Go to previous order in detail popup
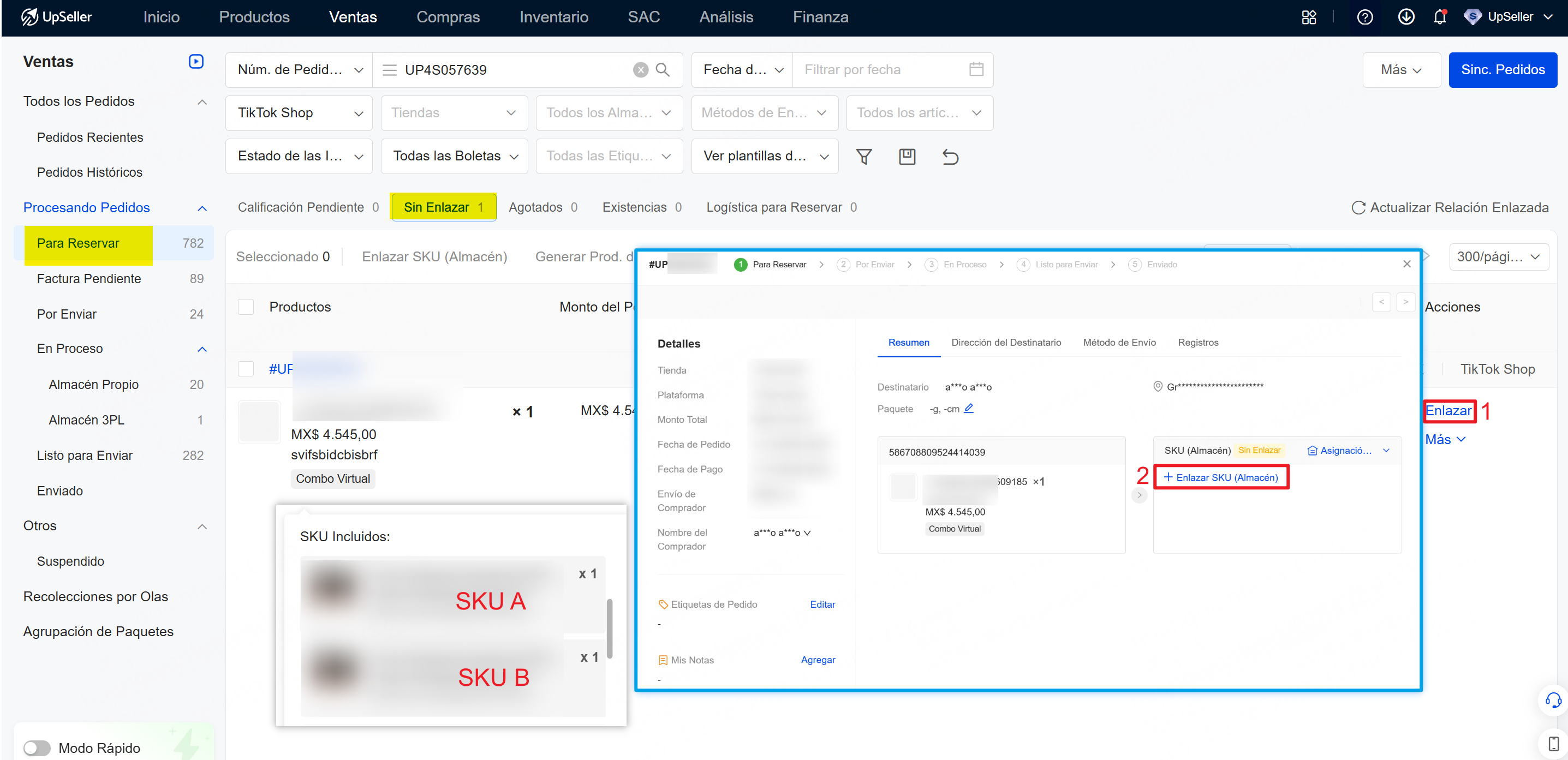 (1381, 302)
